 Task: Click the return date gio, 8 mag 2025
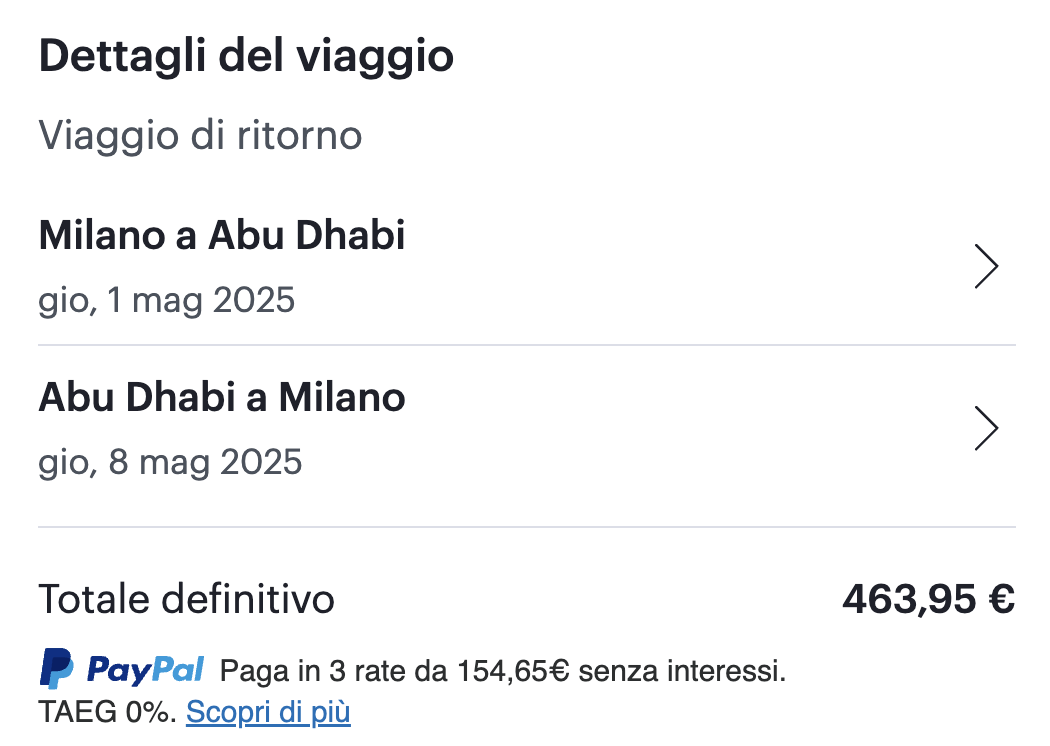170,461
